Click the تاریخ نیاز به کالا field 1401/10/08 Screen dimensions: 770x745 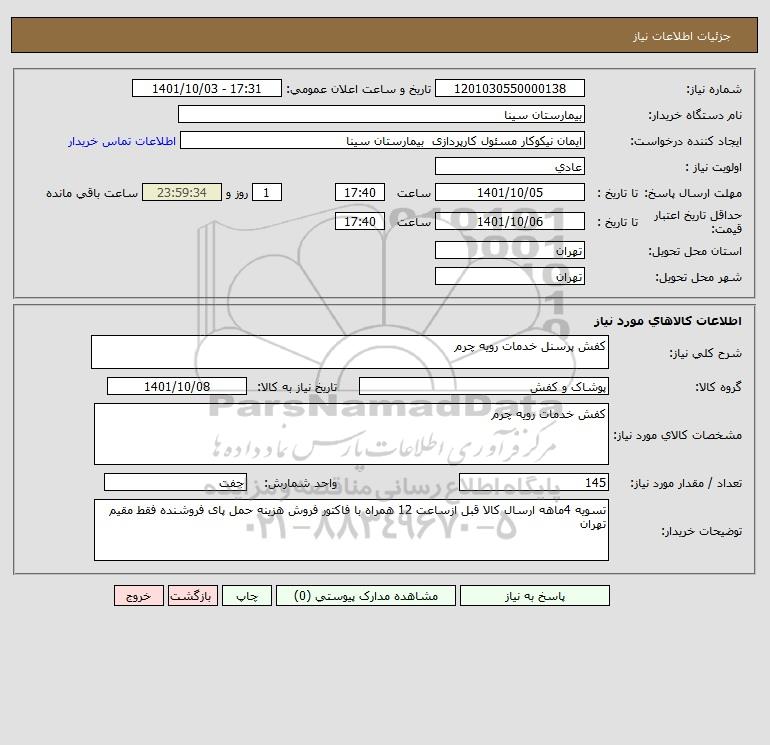(177, 386)
